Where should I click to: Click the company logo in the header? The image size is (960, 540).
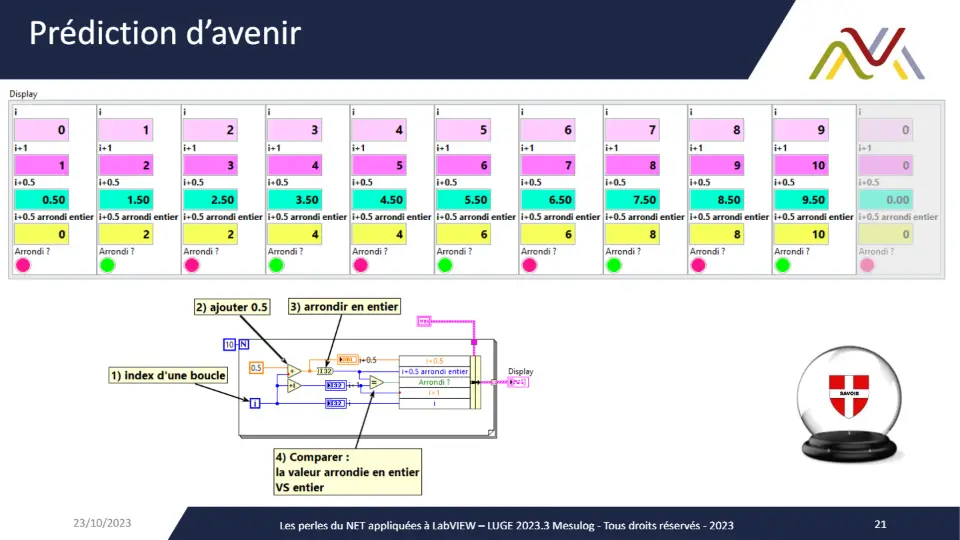point(866,53)
